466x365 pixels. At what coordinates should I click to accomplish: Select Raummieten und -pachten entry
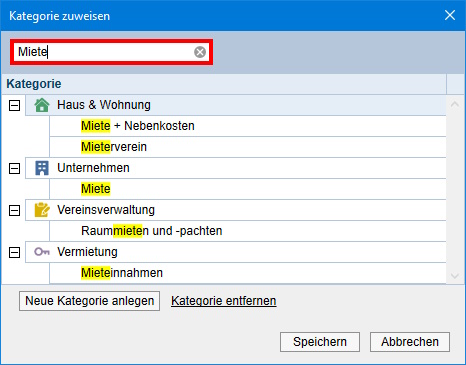pyautogui.click(x=248, y=231)
